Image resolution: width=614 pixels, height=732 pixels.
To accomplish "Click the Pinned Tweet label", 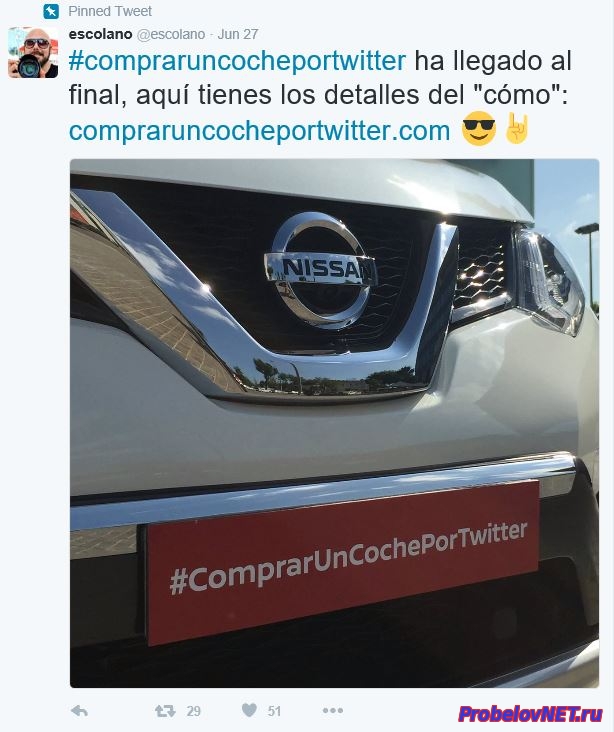I will 110,11.
